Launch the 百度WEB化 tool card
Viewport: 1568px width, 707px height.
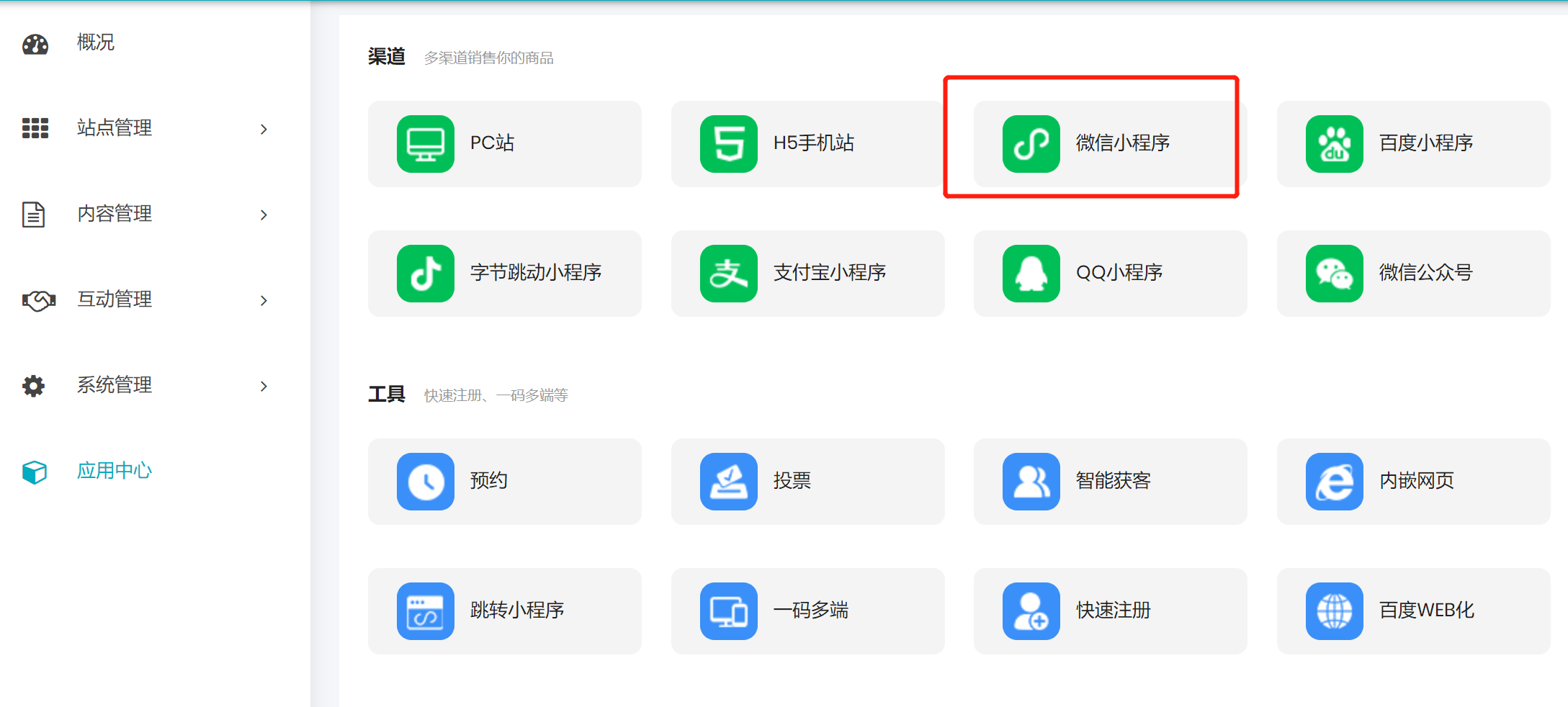(1414, 611)
